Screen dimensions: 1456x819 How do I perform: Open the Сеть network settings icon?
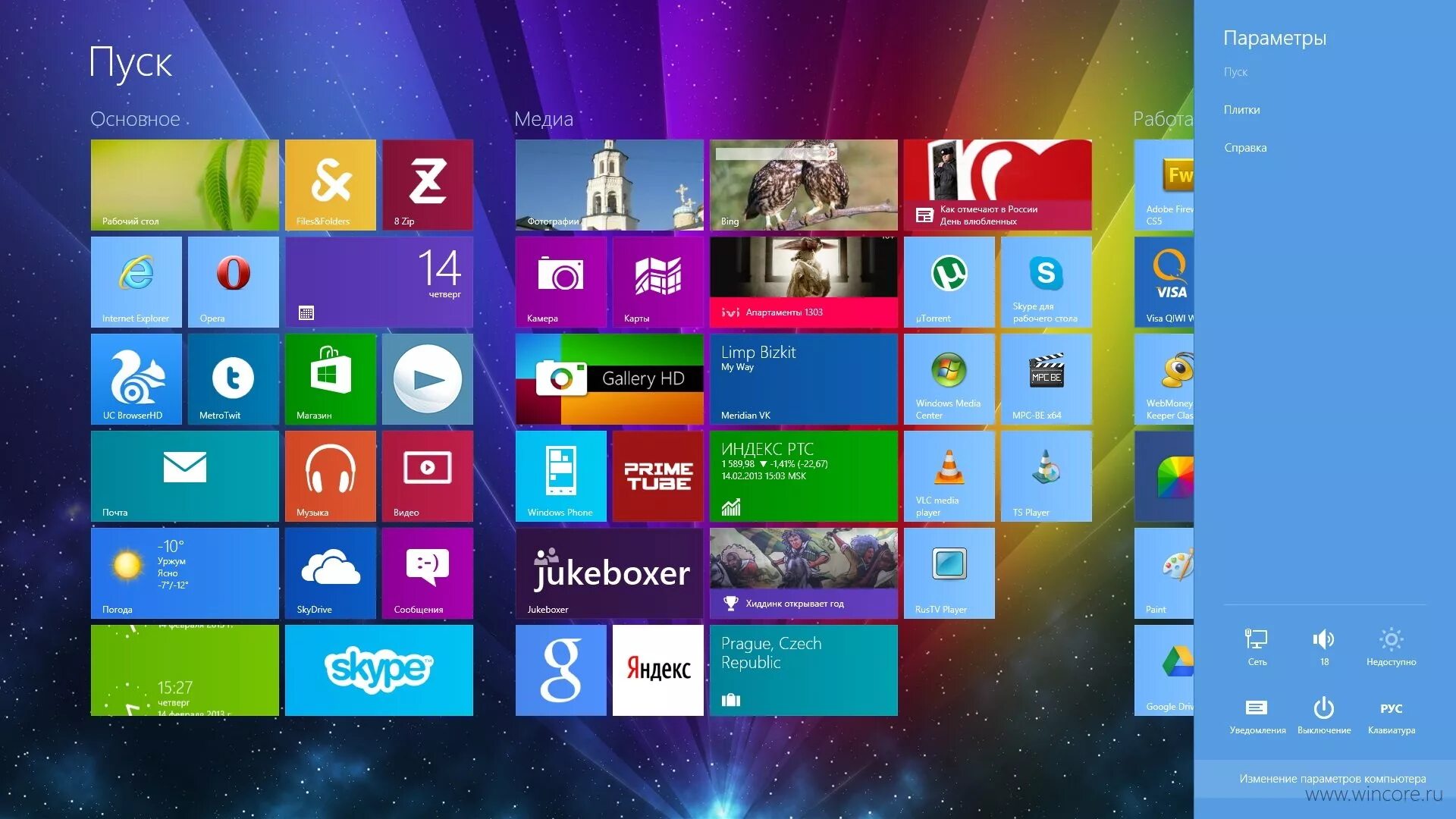1257,647
